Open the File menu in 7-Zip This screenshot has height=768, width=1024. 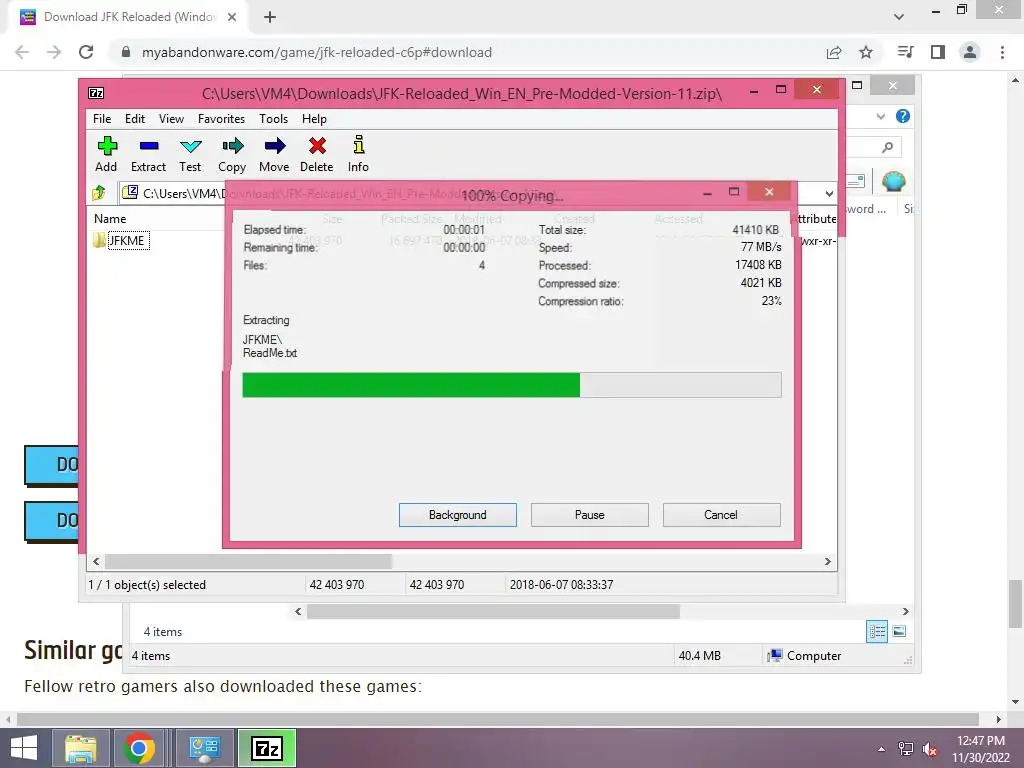[x=102, y=119]
